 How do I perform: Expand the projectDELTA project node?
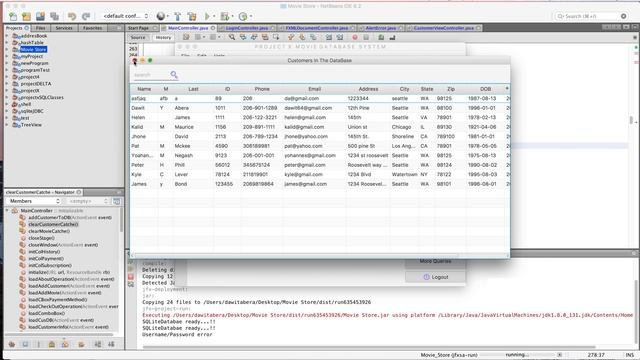coord(7,84)
